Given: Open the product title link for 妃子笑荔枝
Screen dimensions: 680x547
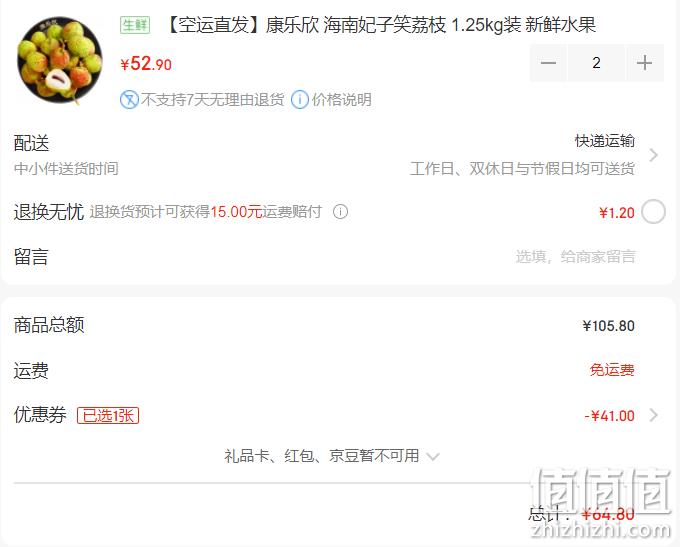Looking at the screenshot, I should click(x=380, y=25).
